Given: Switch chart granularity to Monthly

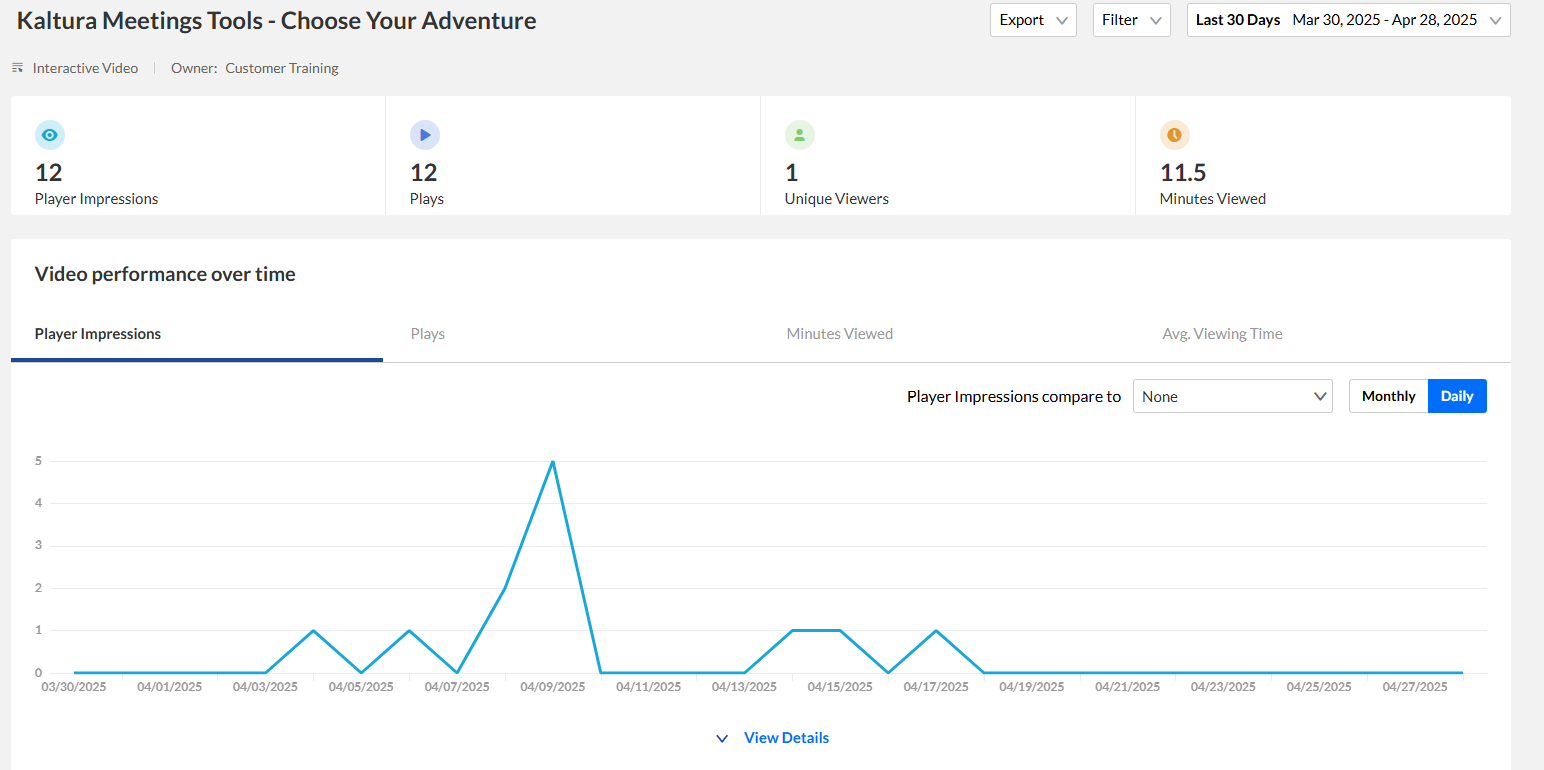Looking at the screenshot, I should click(x=1388, y=396).
